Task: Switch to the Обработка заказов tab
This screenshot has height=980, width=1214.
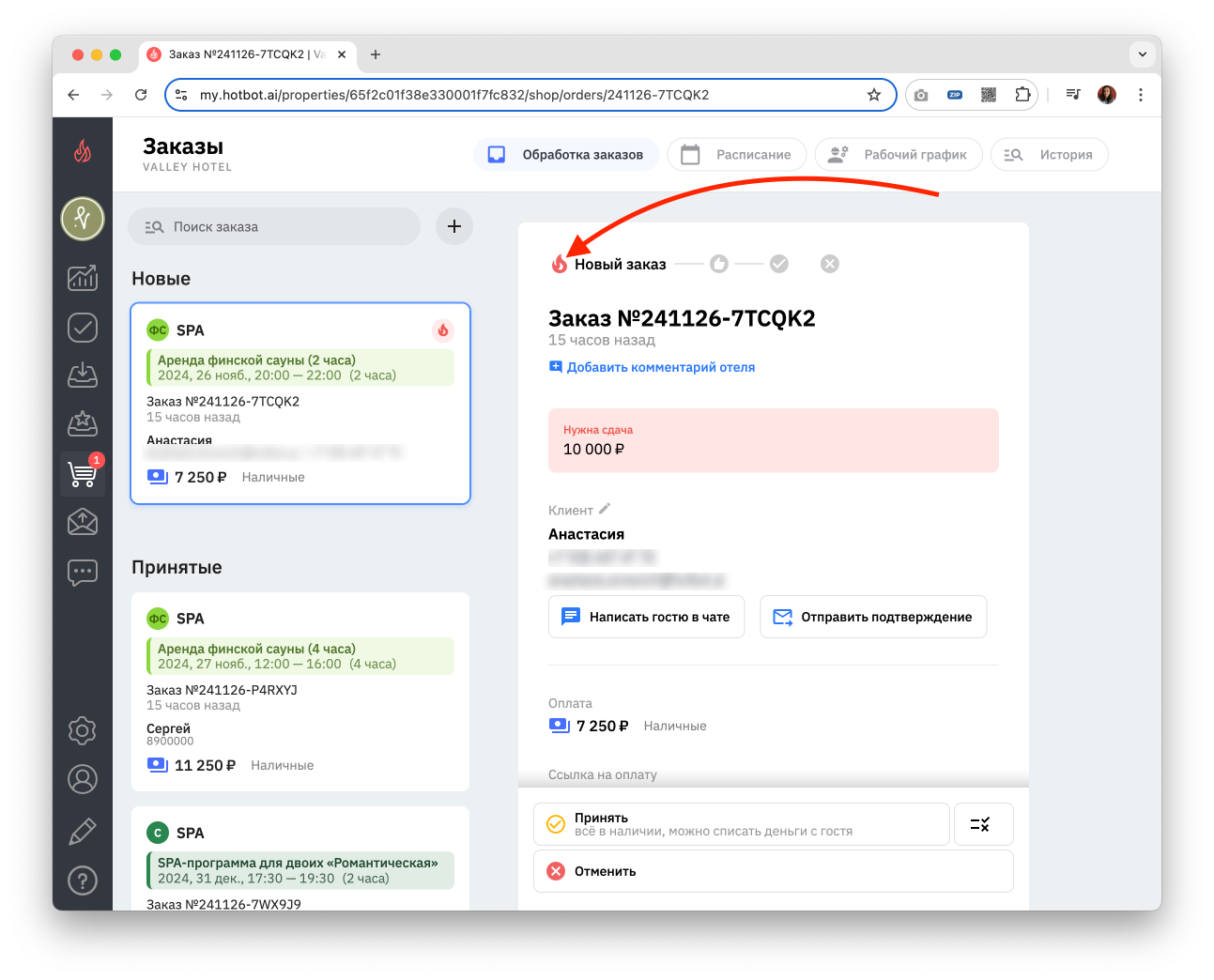Action: [x=565, y=155]
